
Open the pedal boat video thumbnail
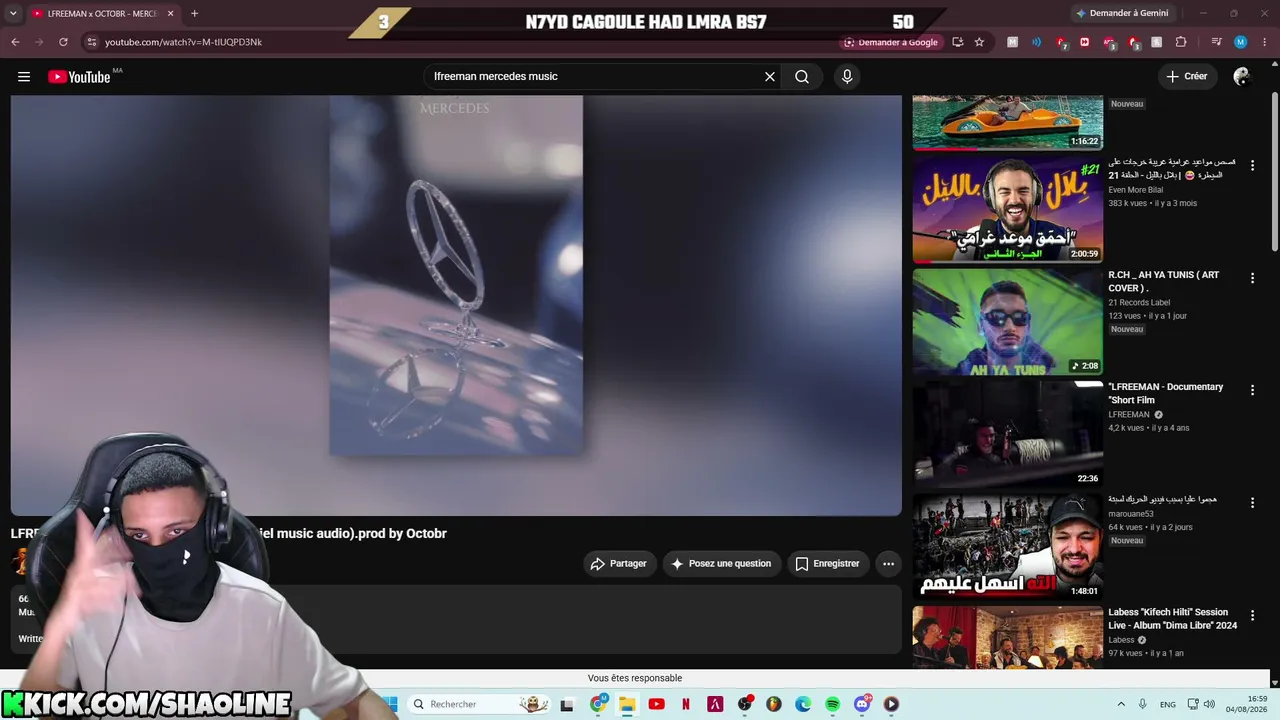pyautogui.click(x=1007, y=122)
